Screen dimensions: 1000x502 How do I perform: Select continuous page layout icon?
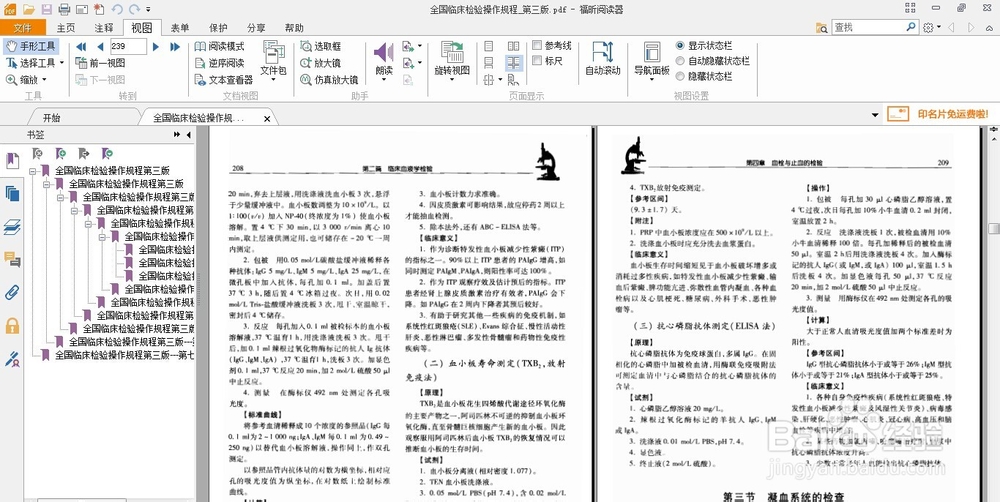pos(489,63)
